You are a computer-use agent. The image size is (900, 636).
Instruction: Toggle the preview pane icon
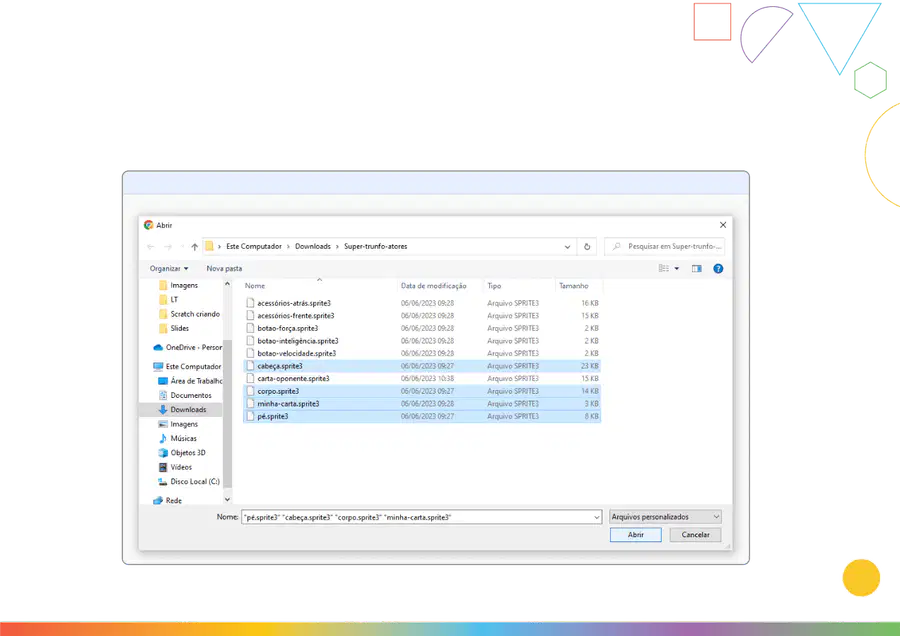point(697,269)
